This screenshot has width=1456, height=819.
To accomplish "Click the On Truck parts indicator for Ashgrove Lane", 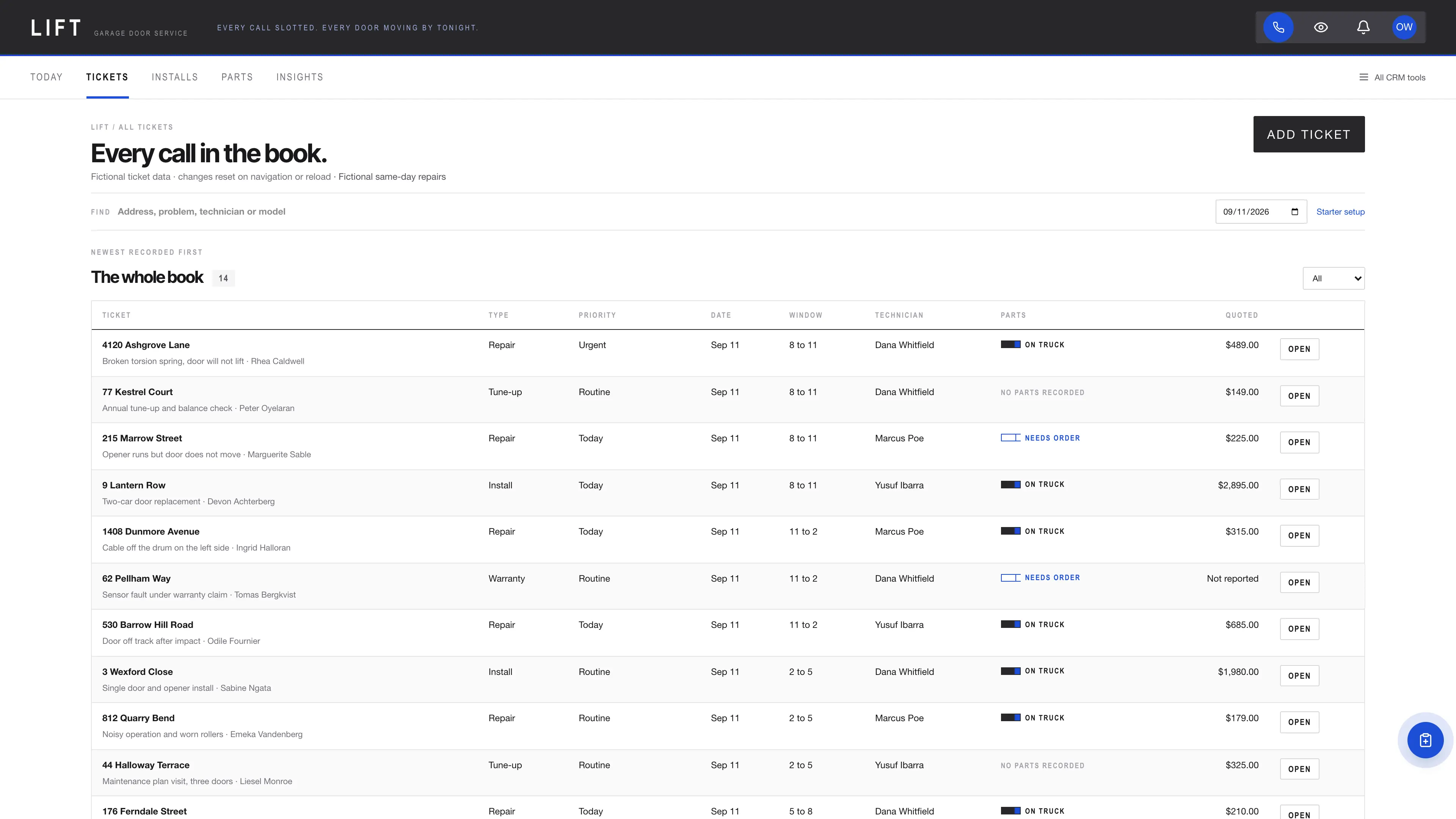I will (x=1032, y=345).
